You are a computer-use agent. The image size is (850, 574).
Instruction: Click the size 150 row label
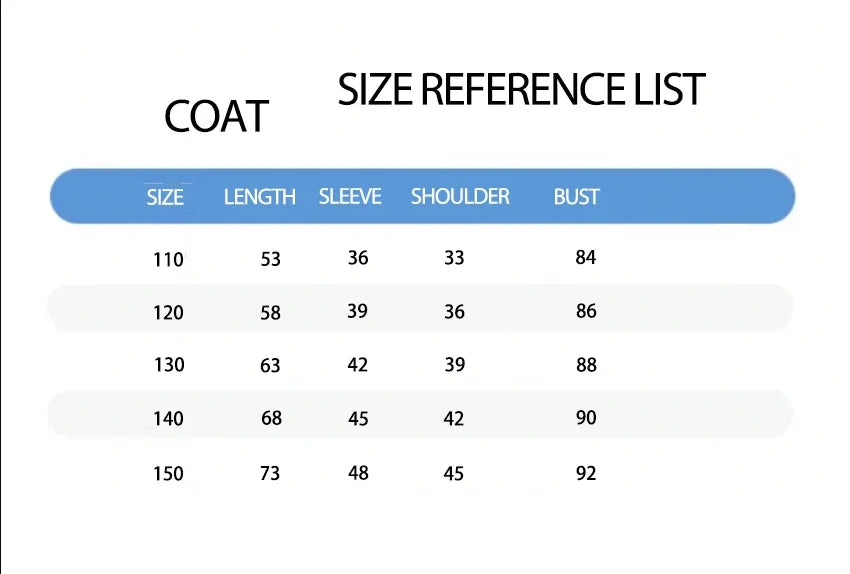pos(168,473)
